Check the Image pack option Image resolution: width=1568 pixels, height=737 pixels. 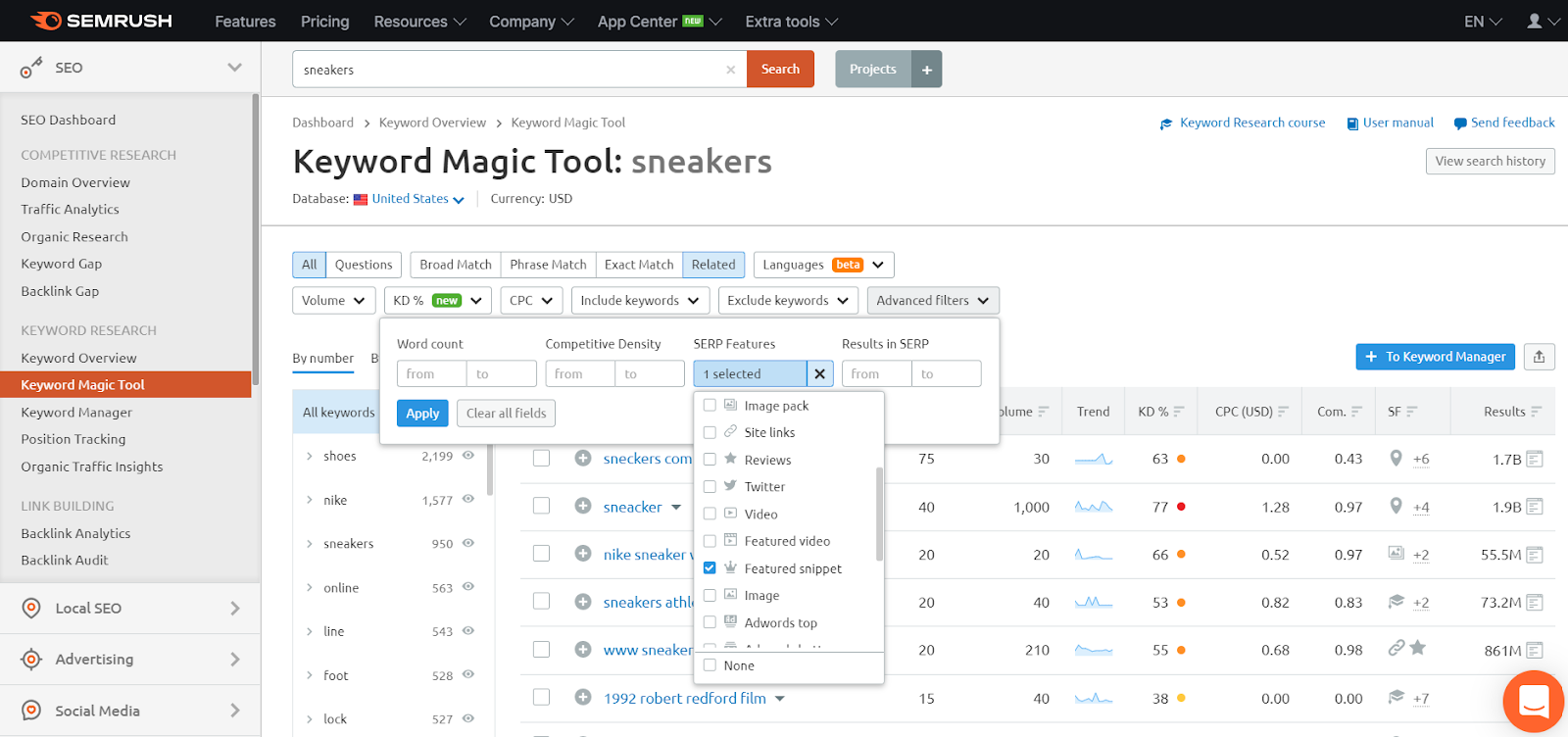pyautogui.click(x=710, y=405)
